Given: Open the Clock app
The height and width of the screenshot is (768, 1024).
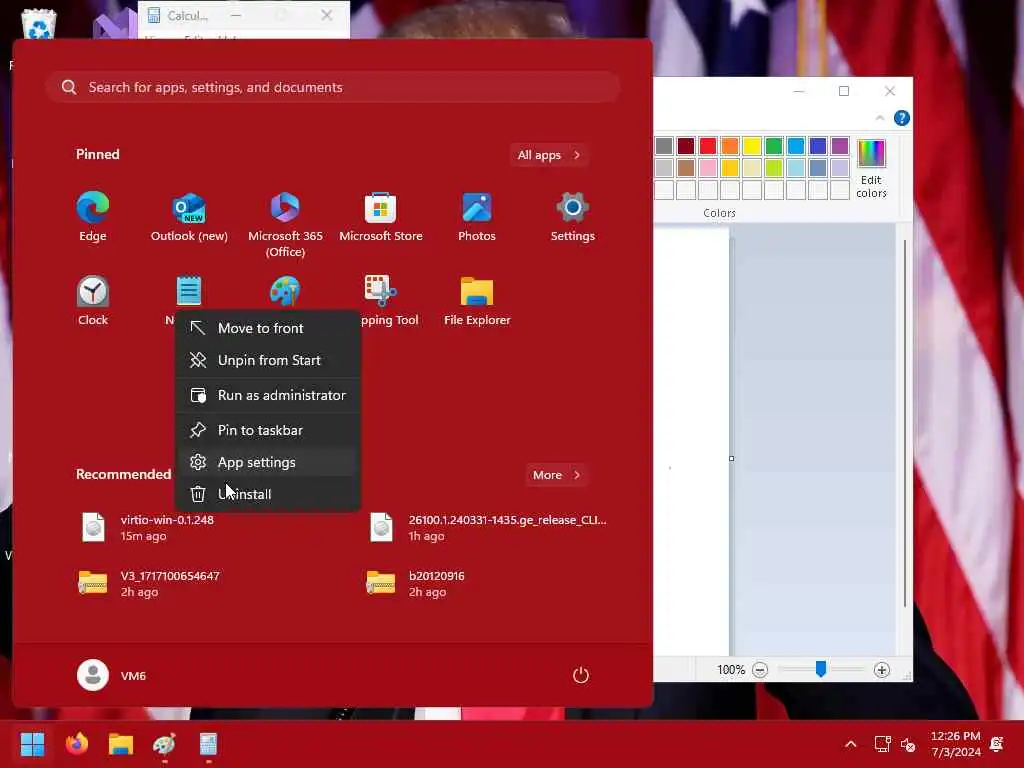Looking at the screenshot, I should click(93, 301).
